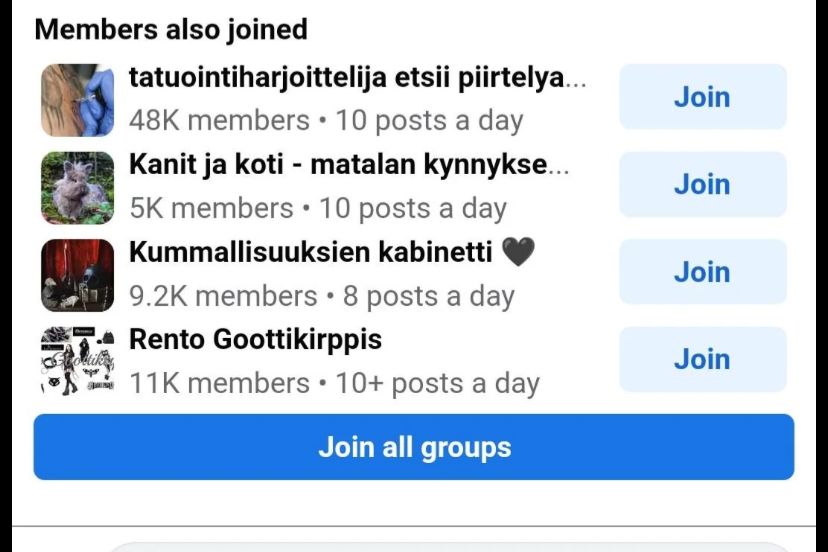Click the 11K members details text

(334, 383)
